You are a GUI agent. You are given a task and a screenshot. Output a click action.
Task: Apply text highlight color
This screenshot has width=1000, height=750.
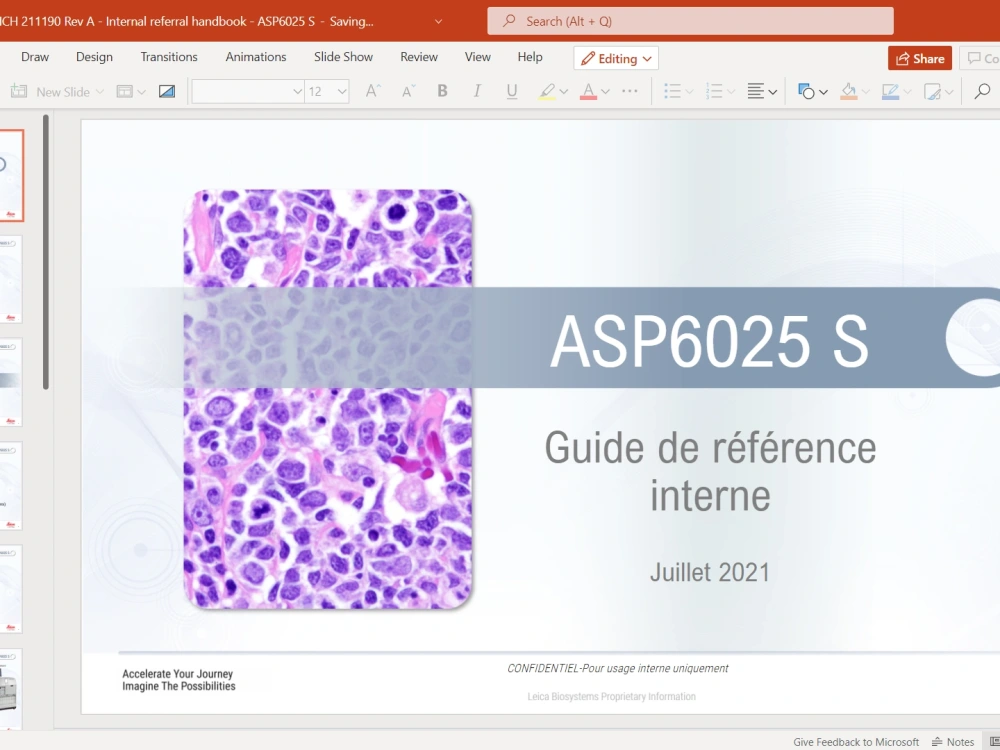[547, 92]
